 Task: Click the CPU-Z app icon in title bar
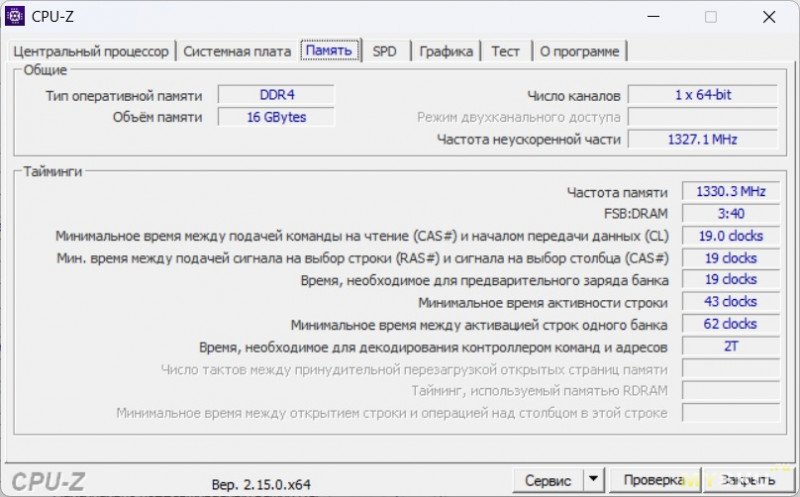click(x=15, y=16)
